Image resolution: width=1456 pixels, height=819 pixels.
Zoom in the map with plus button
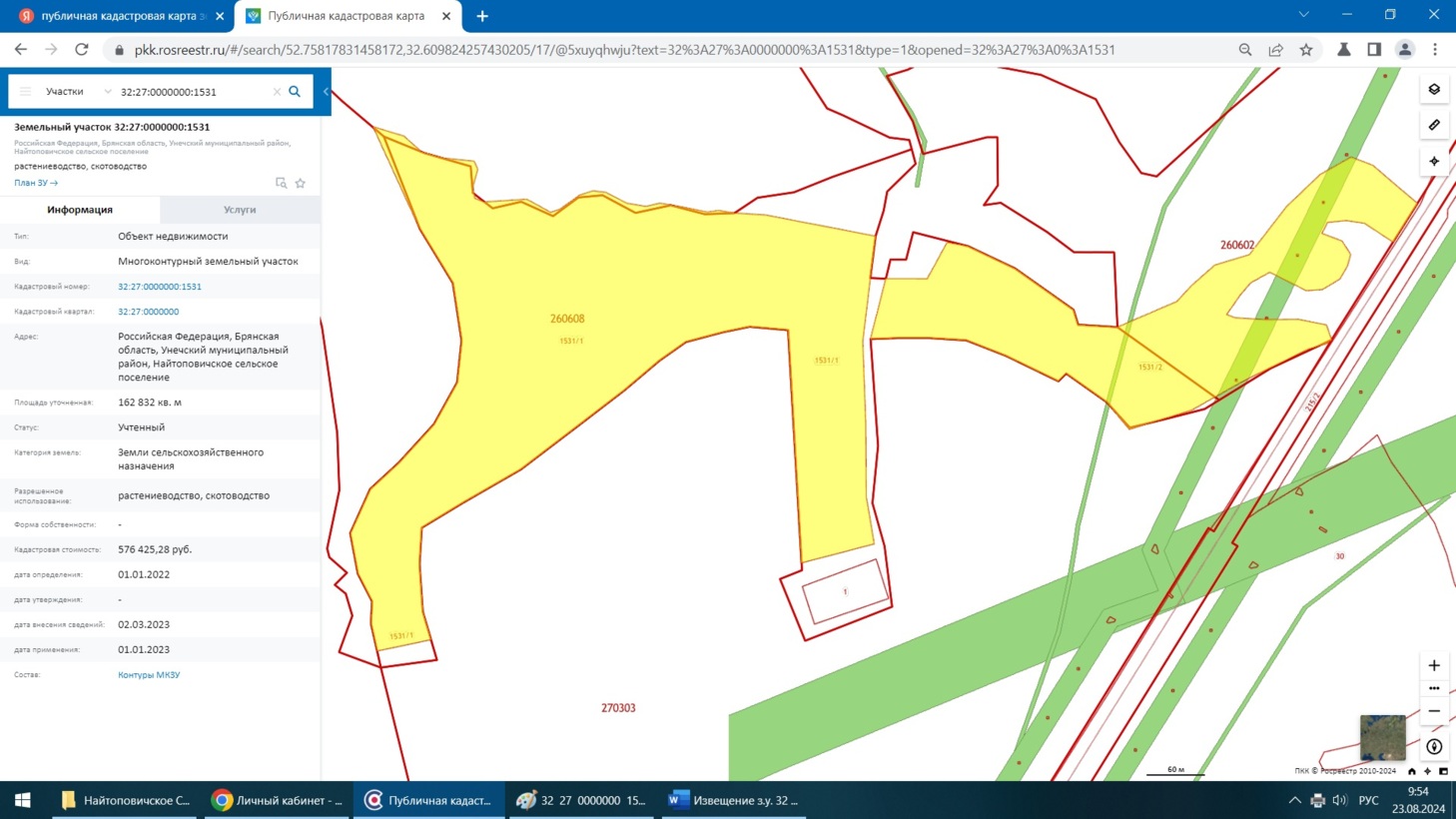coord(1434,665)
